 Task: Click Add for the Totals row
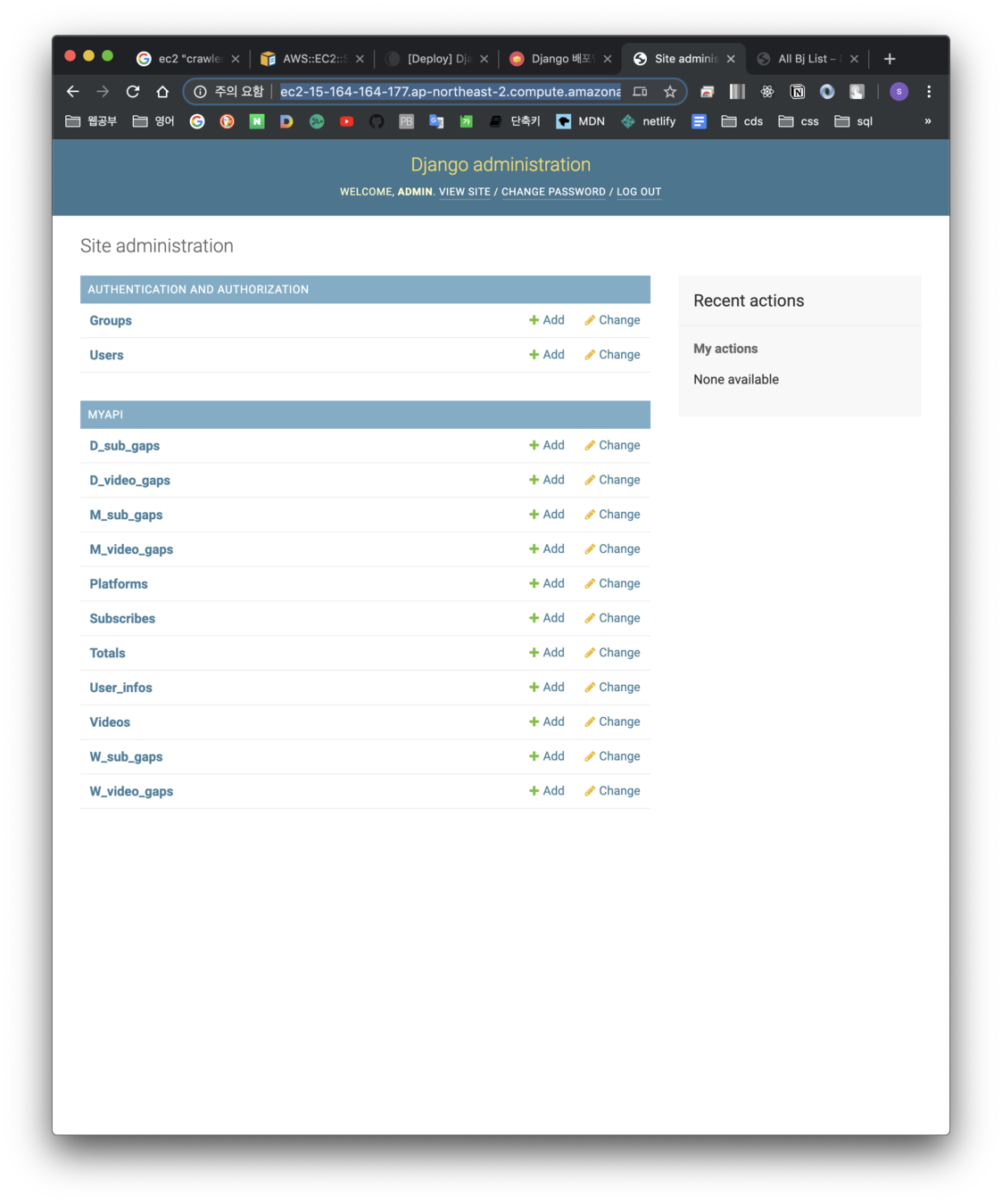pos(546,653)
